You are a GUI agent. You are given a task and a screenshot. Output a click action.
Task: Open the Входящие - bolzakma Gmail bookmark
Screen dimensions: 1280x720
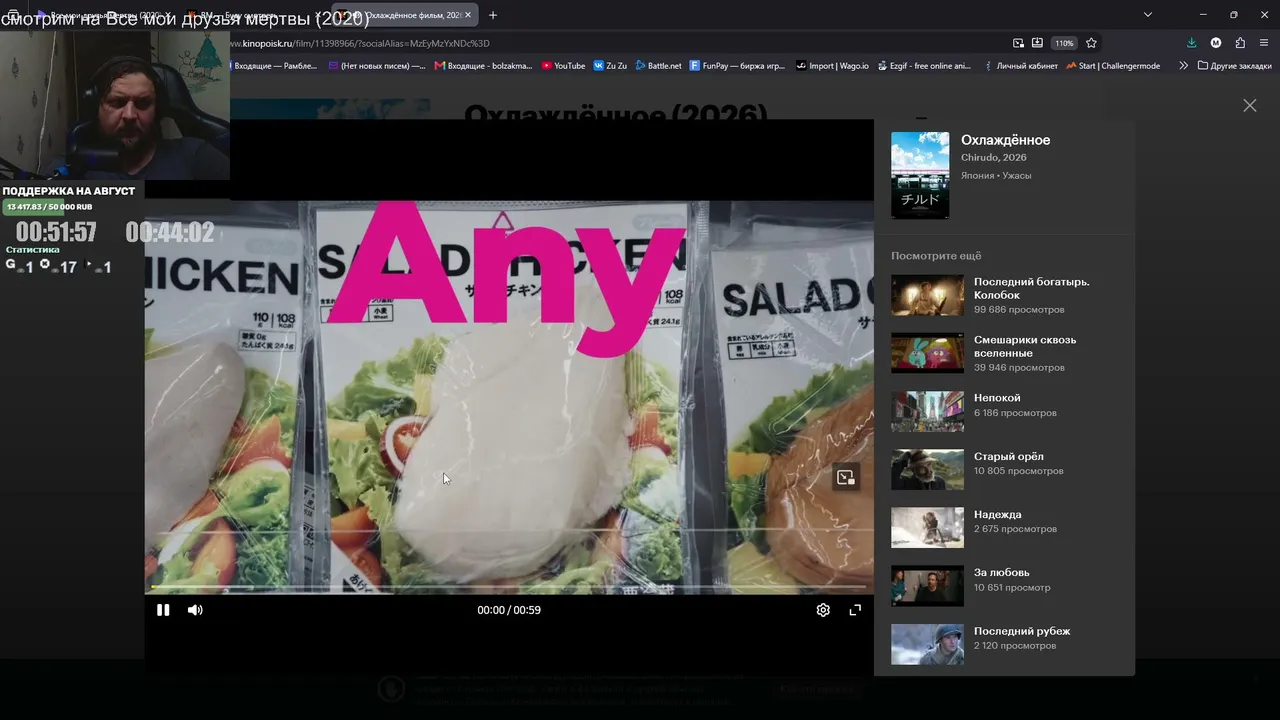pos(483,66)
